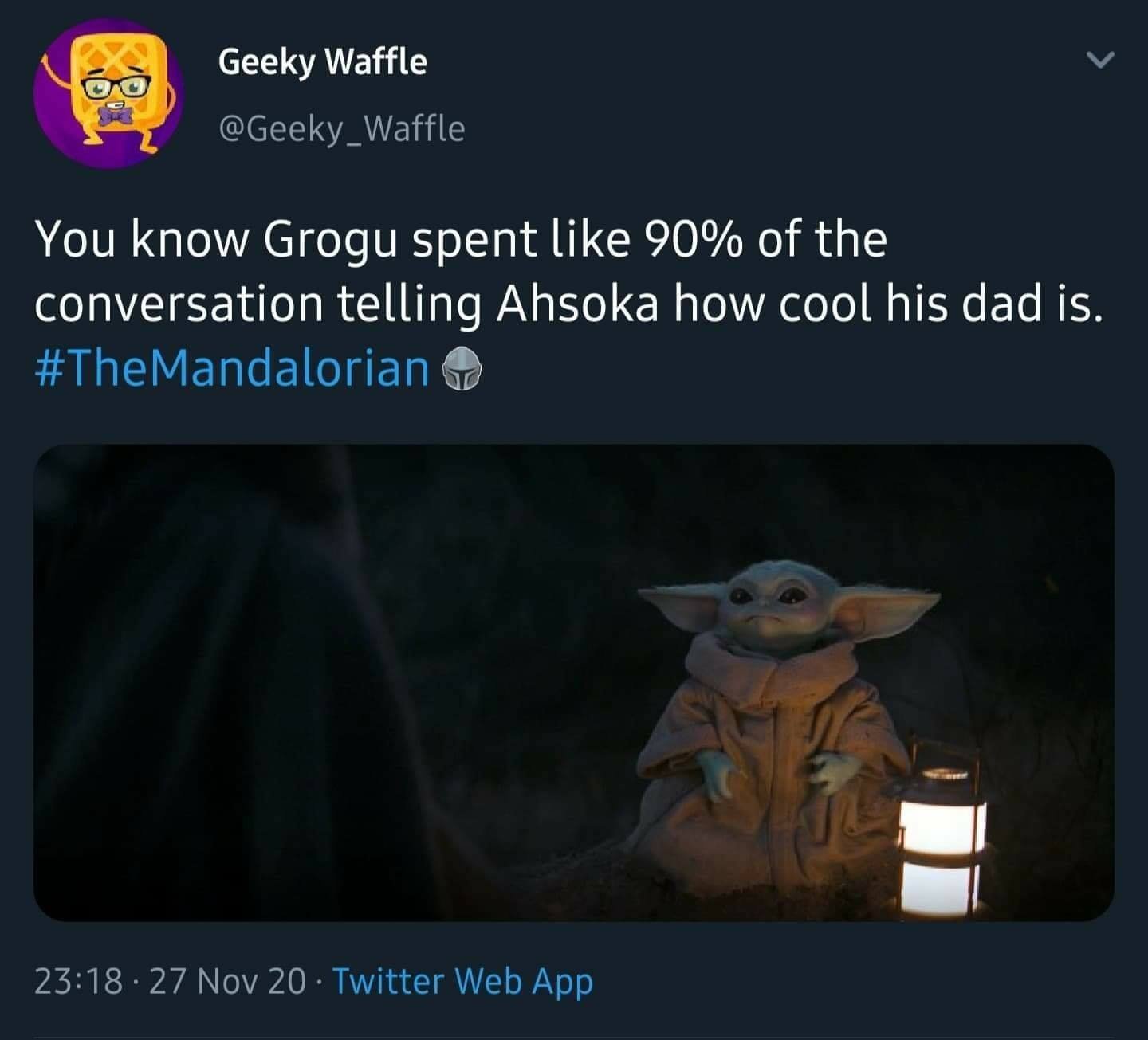Click the @Geeky_Waffle handle
This screenshot has height=1040, width=1148.
[x=341, y=128]
